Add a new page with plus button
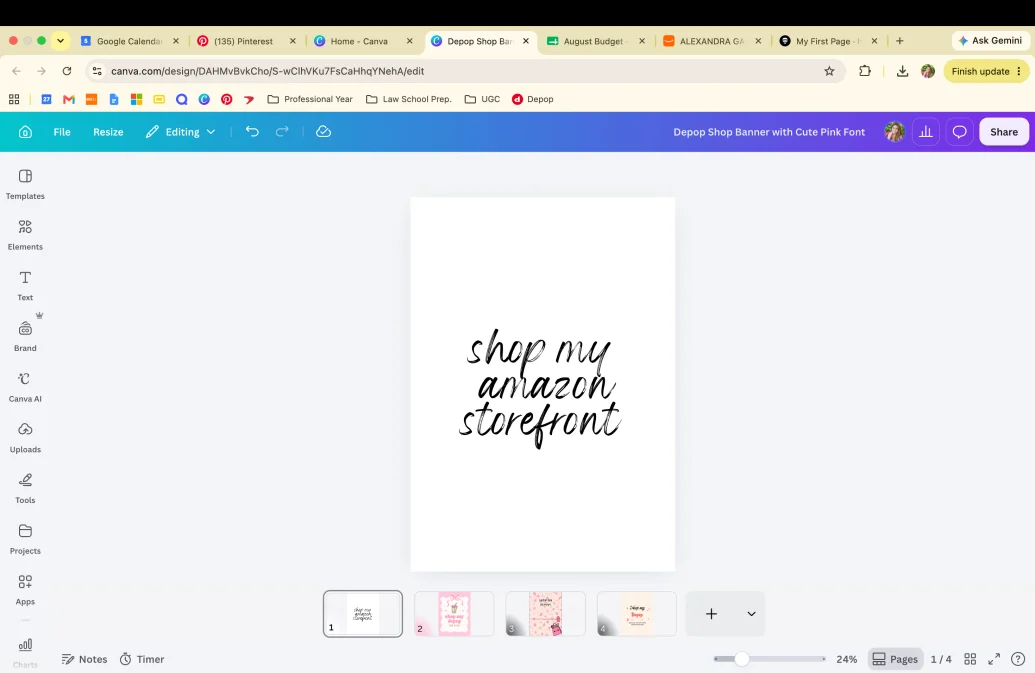The height and width of the screenshot is (673, 1035). [x=711, y=614]
